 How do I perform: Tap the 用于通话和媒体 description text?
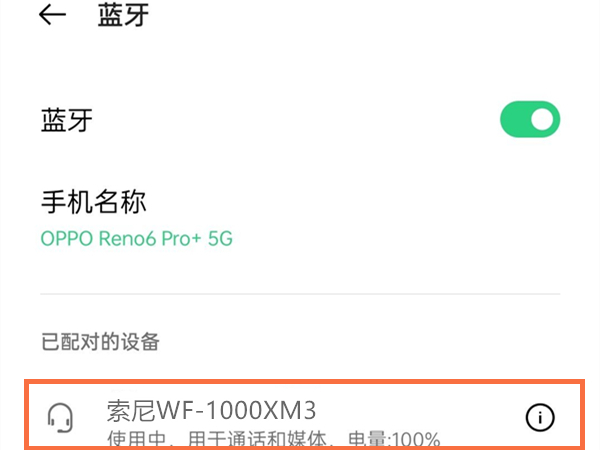coord(258,440)
